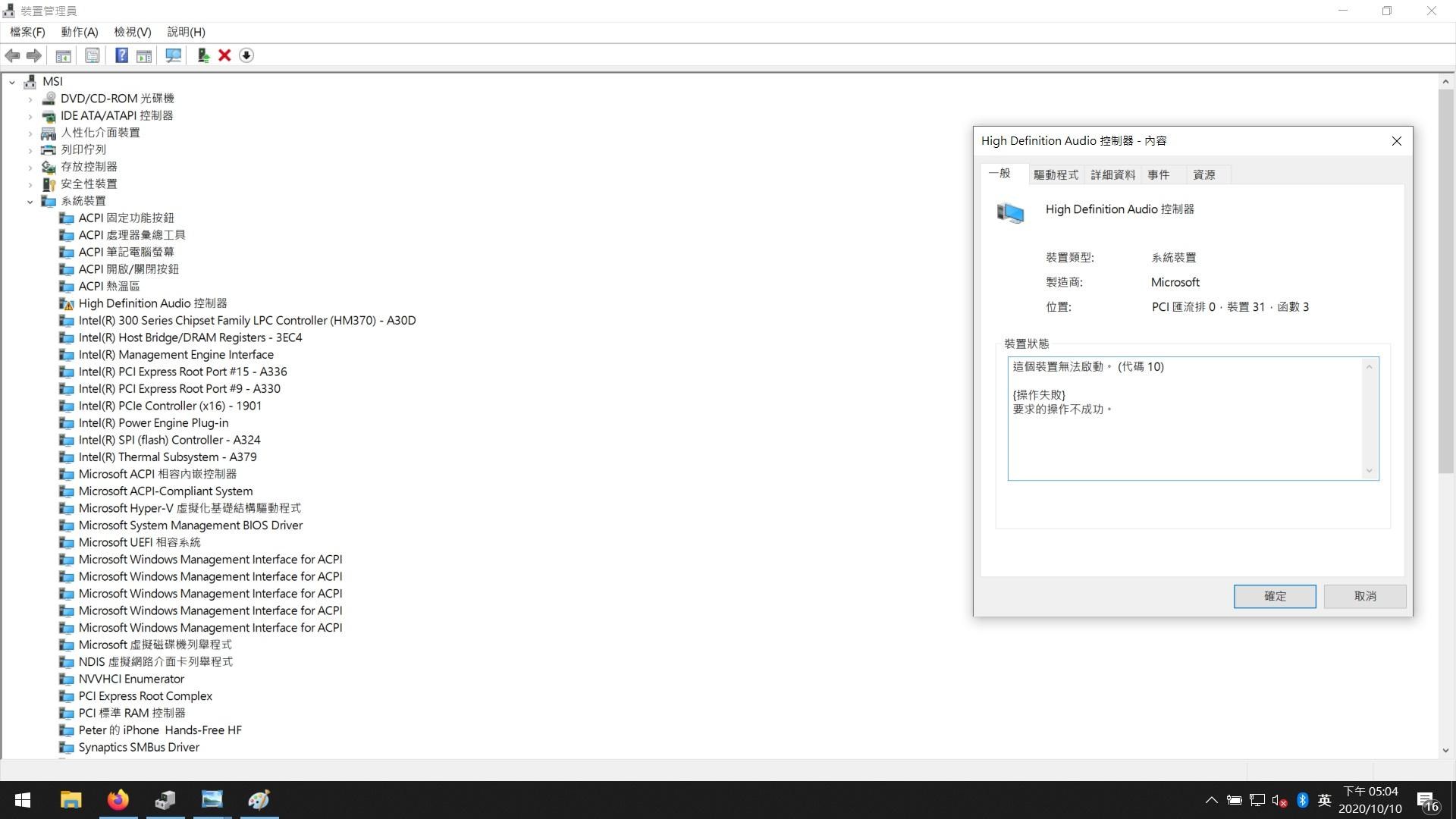Click the Help question mark toolbar icon
1456x819 pixels.
pos(121,55)
